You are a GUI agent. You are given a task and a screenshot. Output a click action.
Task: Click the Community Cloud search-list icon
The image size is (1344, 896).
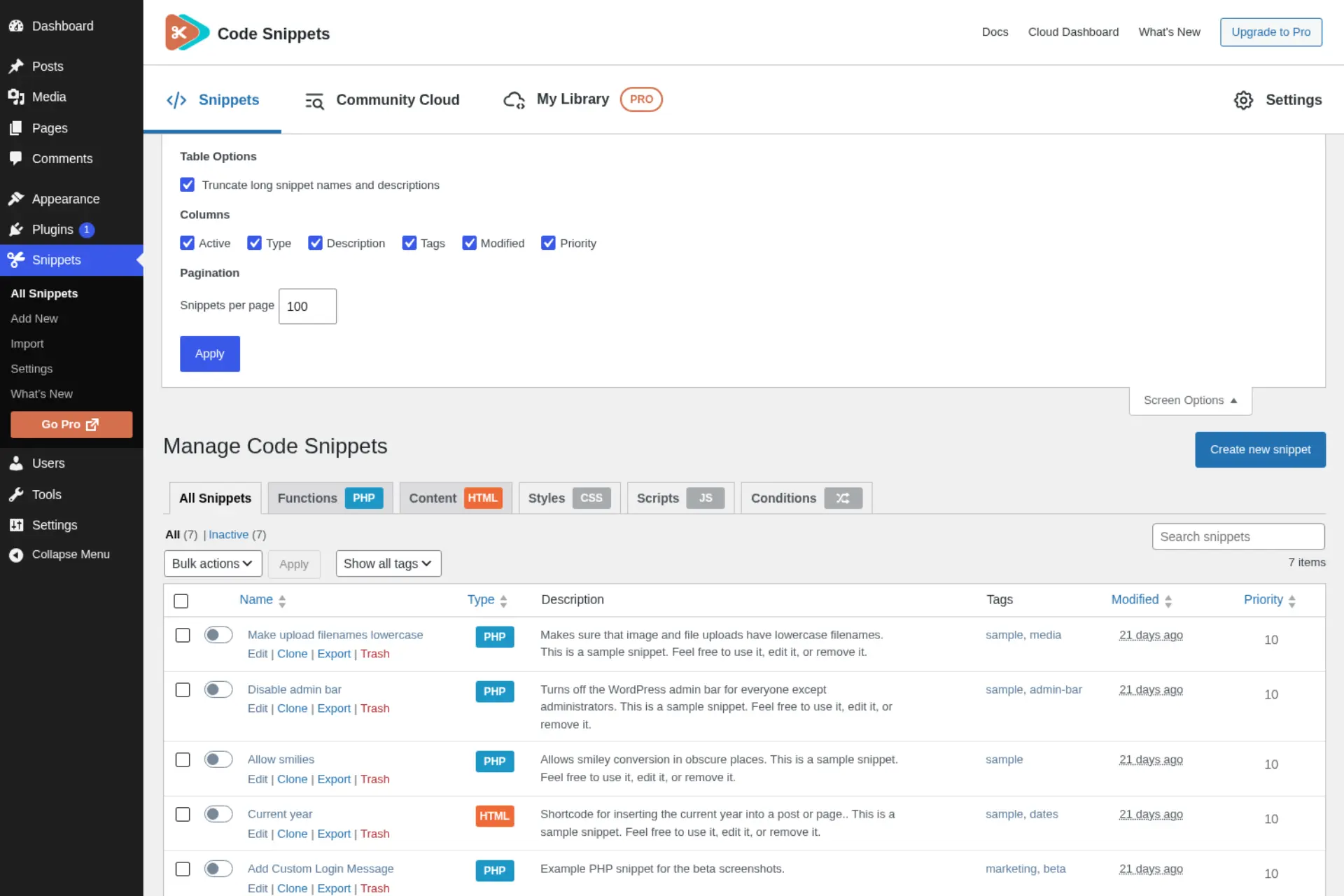pyautogui.click(x=314, y=101)
